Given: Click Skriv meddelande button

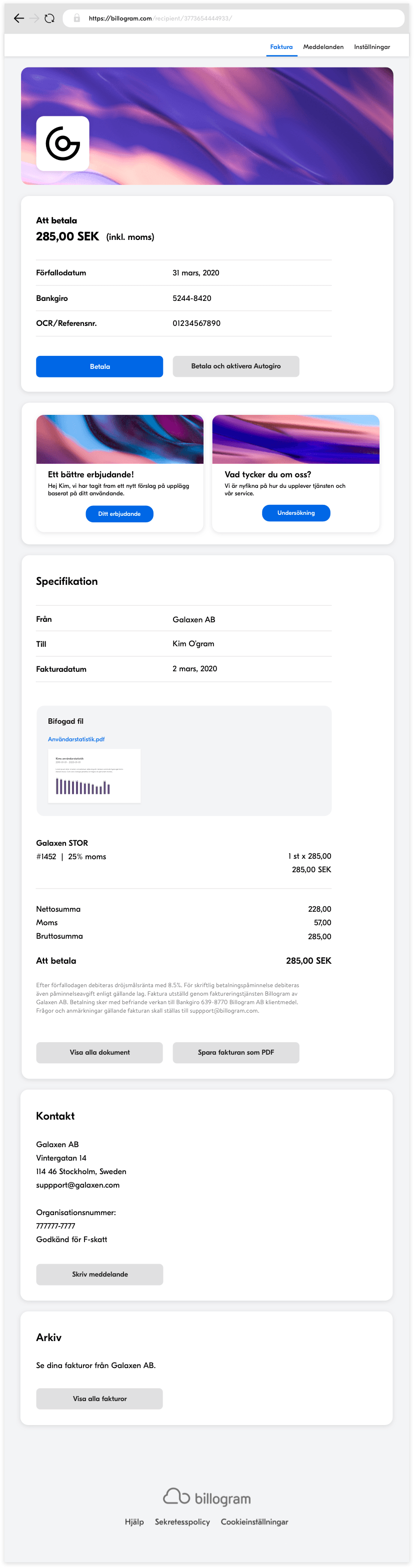Looking at the screenshot, I should [99, 1274].
